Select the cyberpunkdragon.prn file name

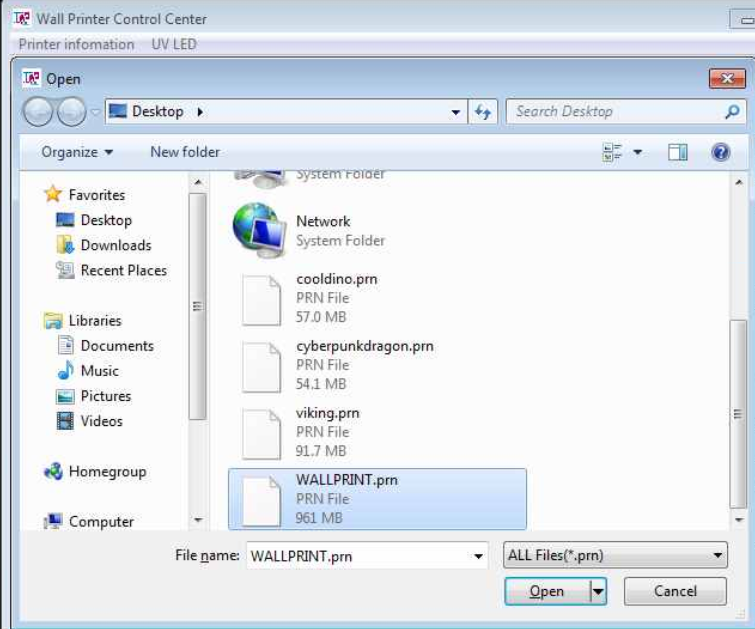pyautogui.click(x=364, y=346)
